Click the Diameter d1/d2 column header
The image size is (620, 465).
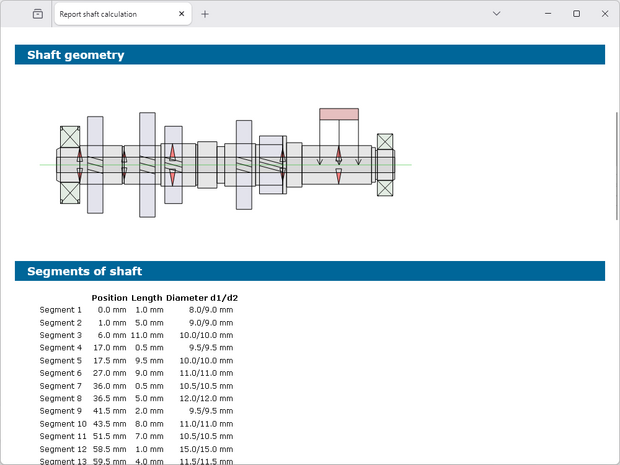click(x=202, y=298)
